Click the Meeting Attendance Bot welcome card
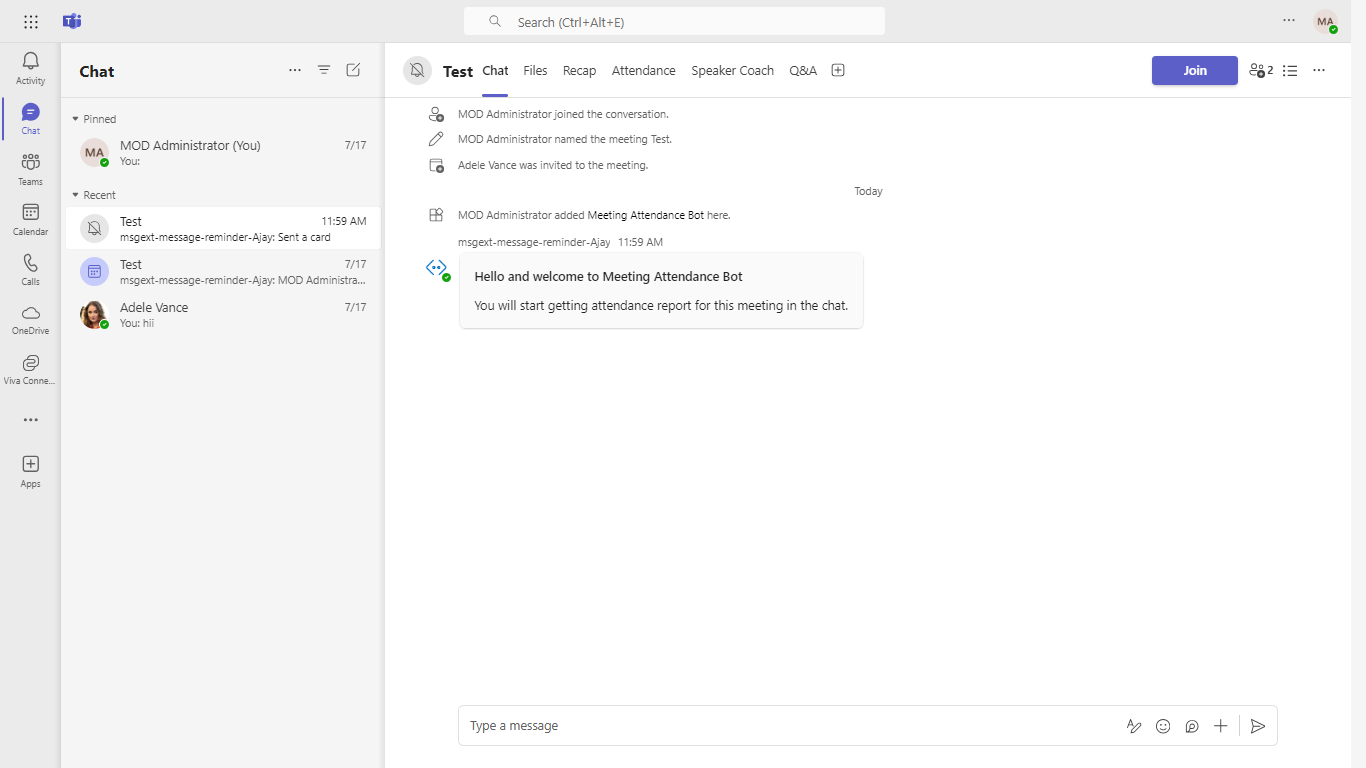The width and height of the screenshot is (1366, 768). click(x=661, y=290)
